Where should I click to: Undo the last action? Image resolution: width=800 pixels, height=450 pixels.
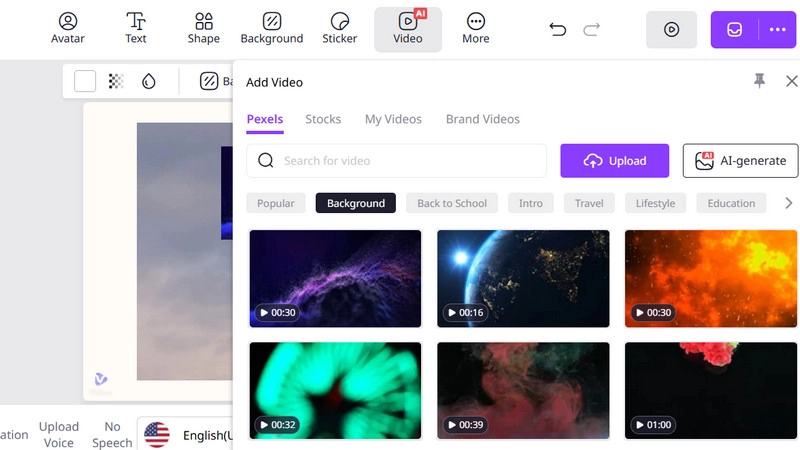click(558, 30)
